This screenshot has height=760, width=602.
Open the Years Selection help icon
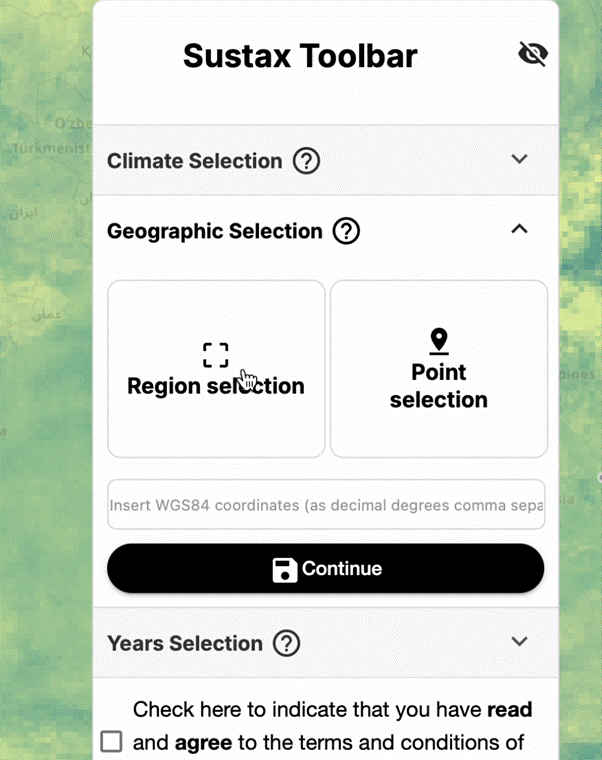287,643
